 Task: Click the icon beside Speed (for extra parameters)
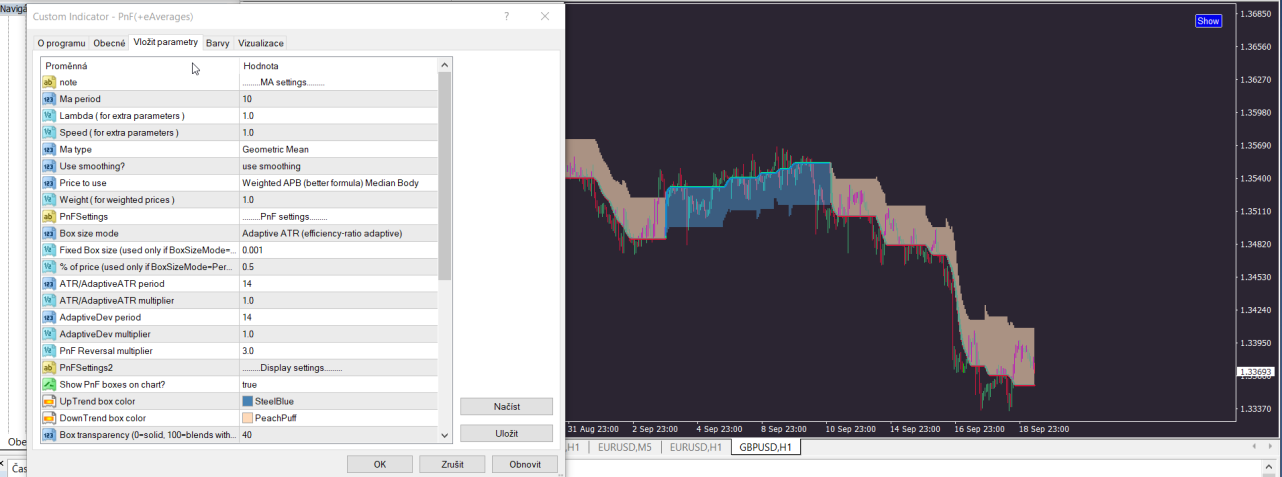49,132
